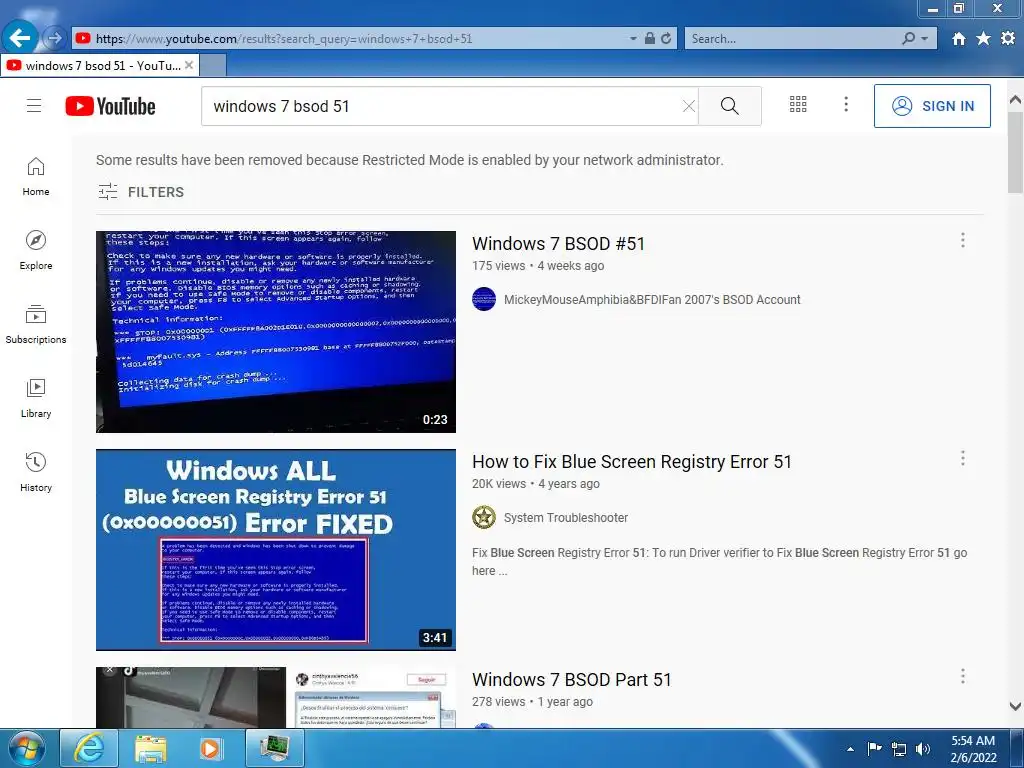Click the taskbar clock showing 5:54 AM
Viewport: 1024px width, 768px height.
pos(973,748)
